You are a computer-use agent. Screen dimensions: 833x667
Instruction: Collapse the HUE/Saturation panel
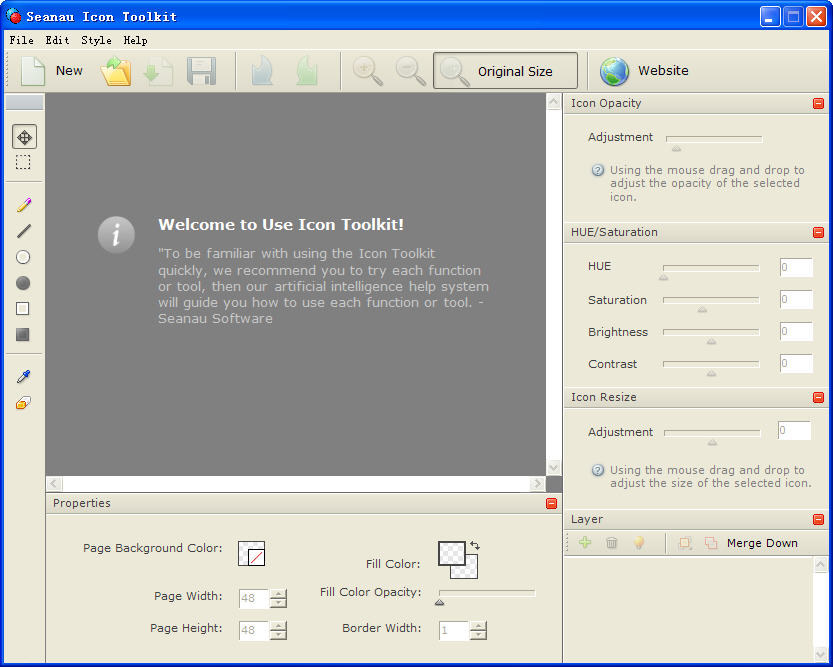tap(818, 232)
